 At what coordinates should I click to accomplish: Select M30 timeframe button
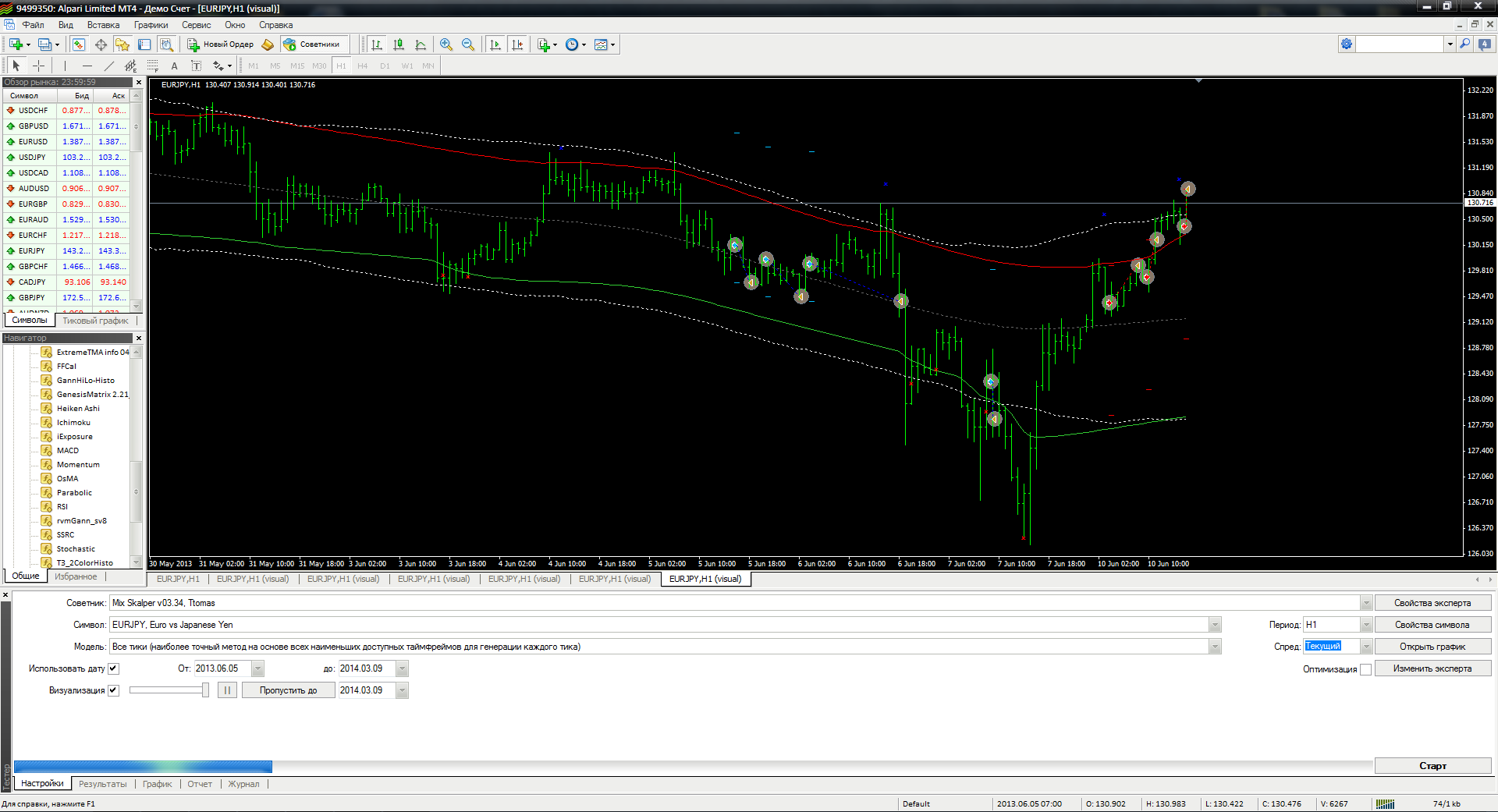pyautogui.click(x=319, y=66)
